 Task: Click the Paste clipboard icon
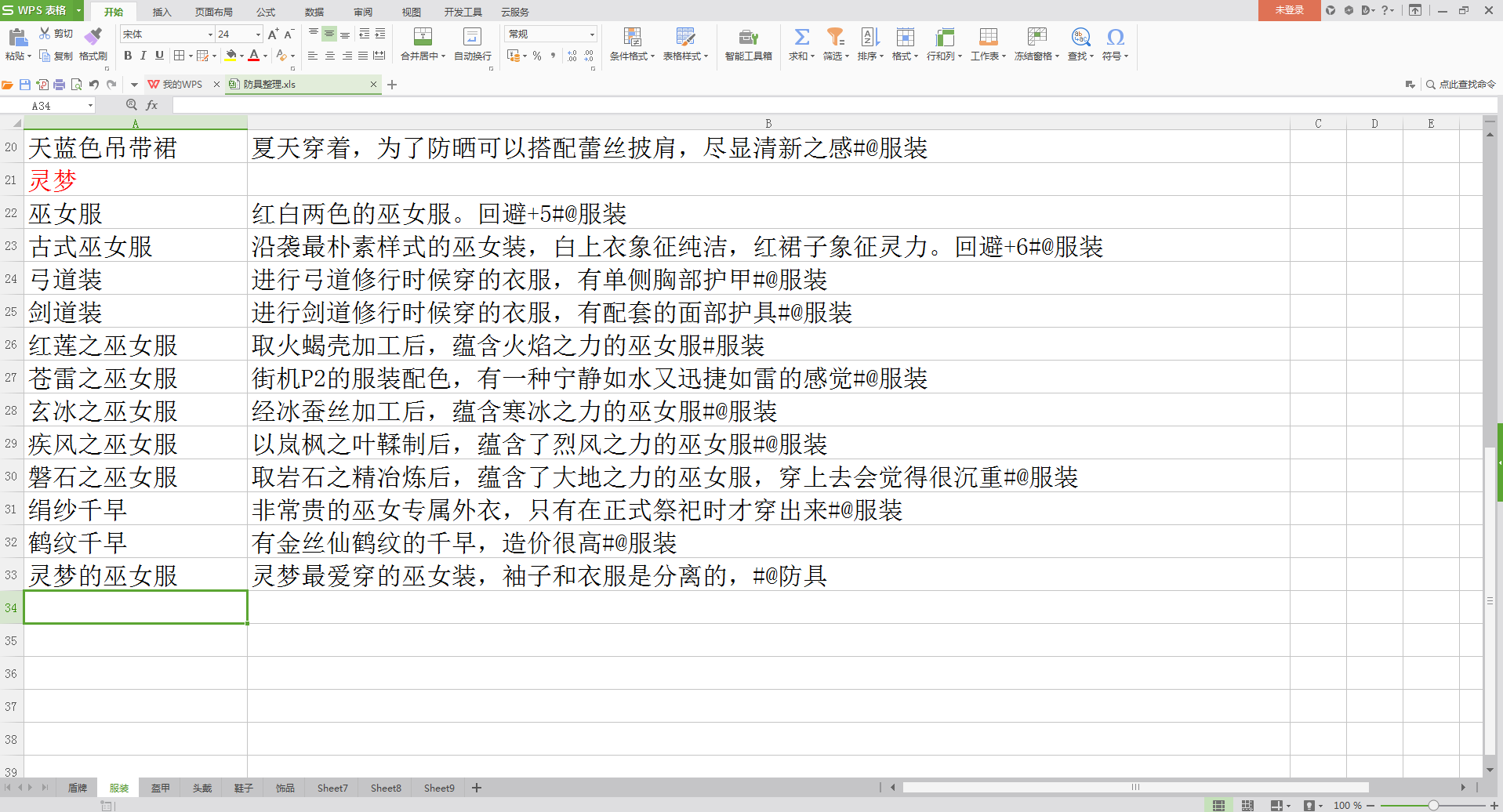click(x=17, y=37)
